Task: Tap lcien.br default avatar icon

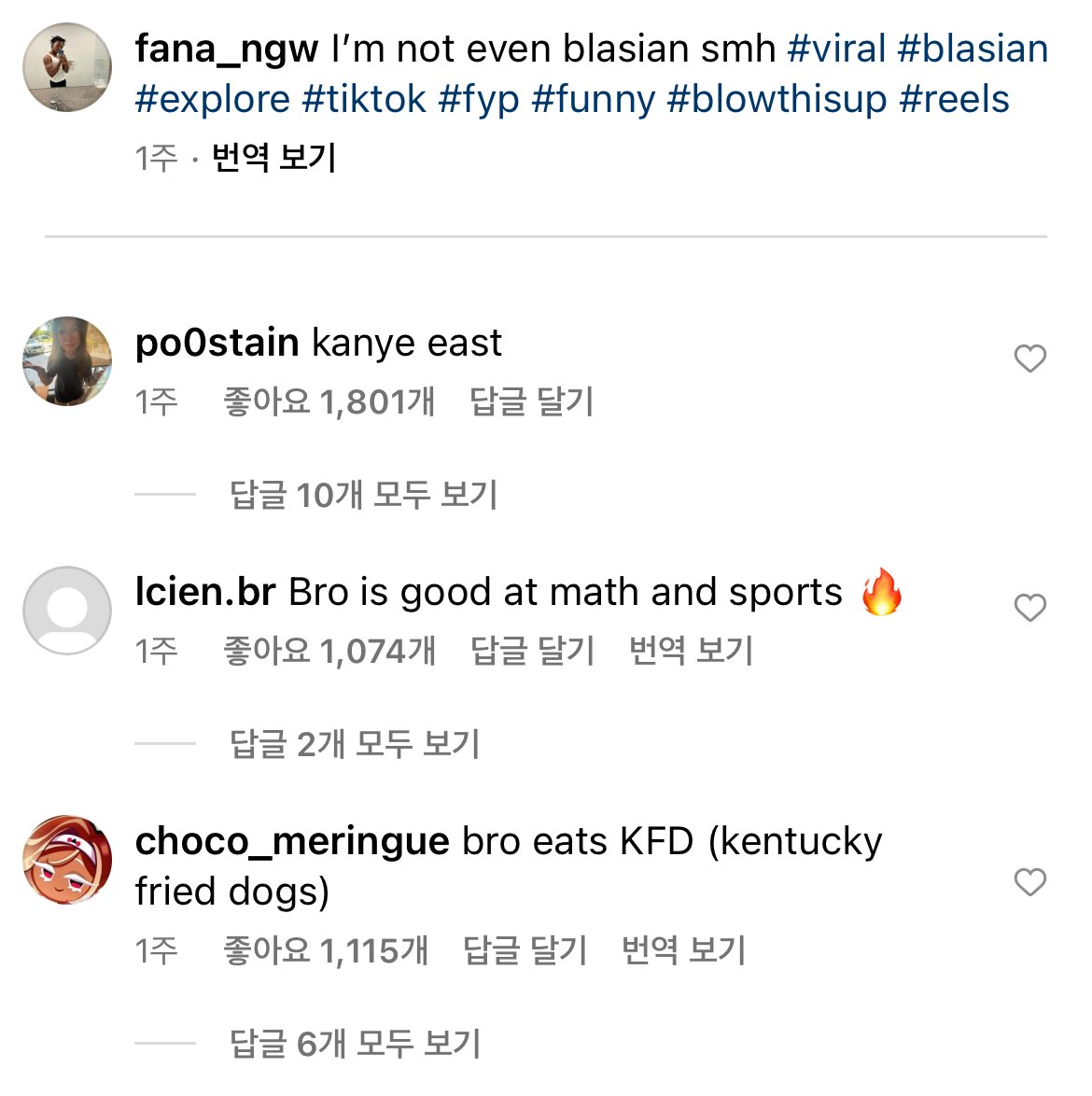Action: (x=67, y=611)
